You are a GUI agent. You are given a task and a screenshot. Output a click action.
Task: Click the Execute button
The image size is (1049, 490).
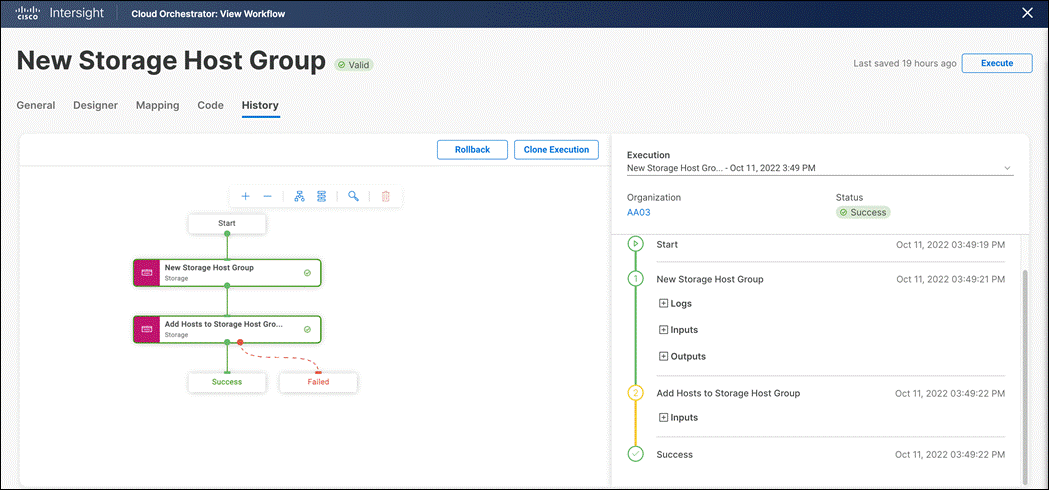pyautogui.click(x=997, y=63)
